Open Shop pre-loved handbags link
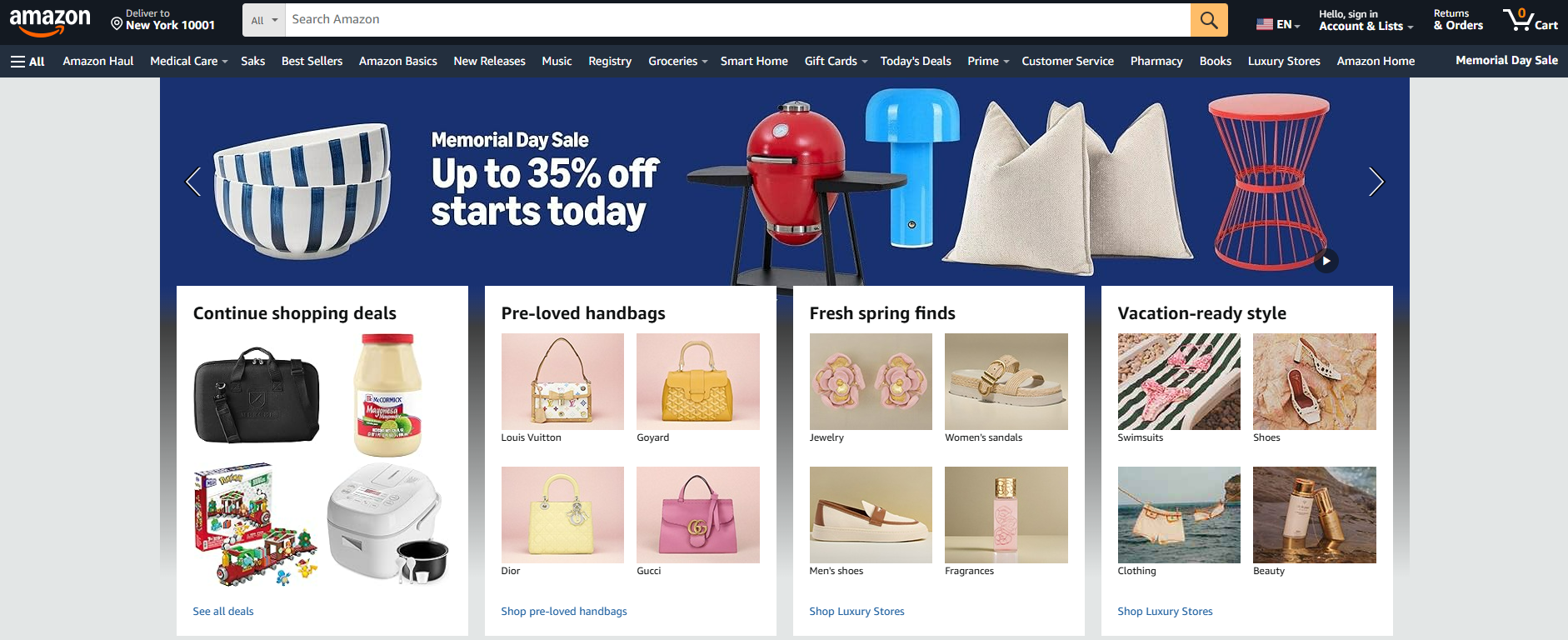The height and width of the screenshot is (640, 1568). 564,611
